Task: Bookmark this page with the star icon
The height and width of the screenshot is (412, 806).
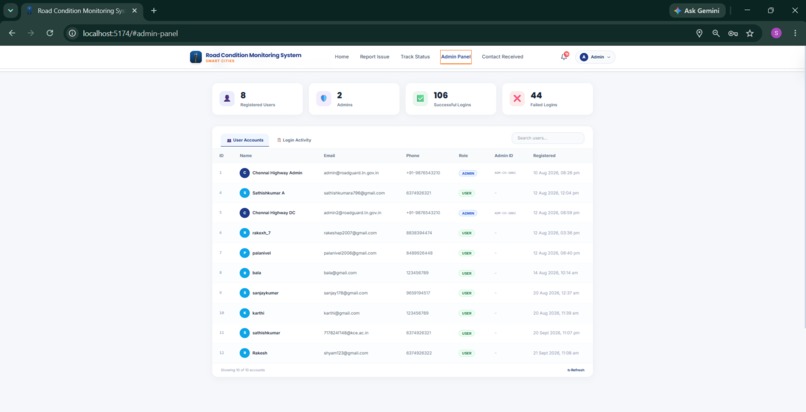Action: coord(750,33)
